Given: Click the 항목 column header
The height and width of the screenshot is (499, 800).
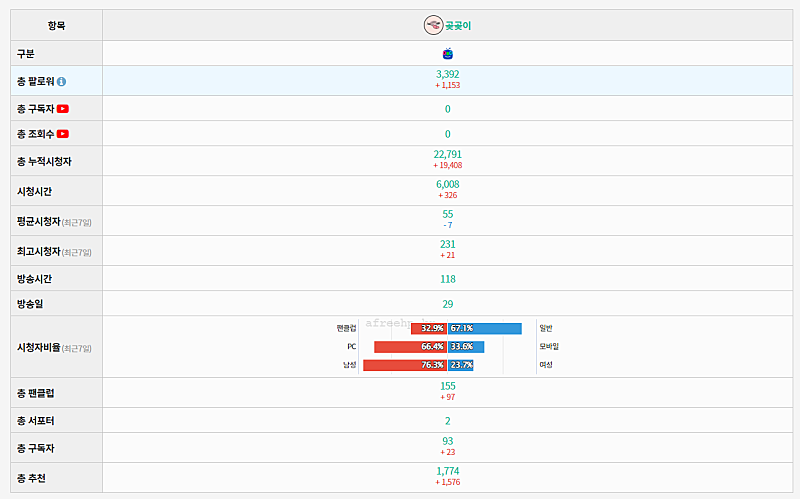Looking at the screenshot, I should click(x=56, y=25).
